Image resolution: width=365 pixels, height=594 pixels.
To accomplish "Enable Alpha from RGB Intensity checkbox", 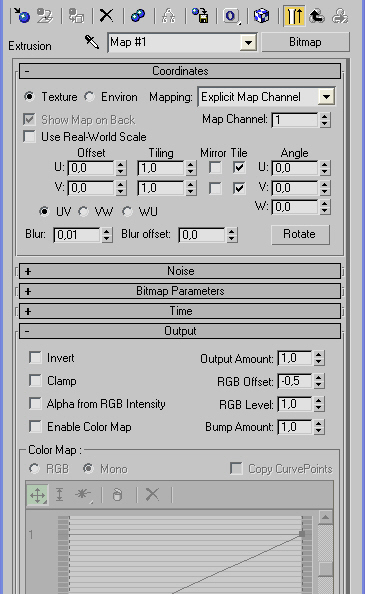I will click(x=35, y=403).
